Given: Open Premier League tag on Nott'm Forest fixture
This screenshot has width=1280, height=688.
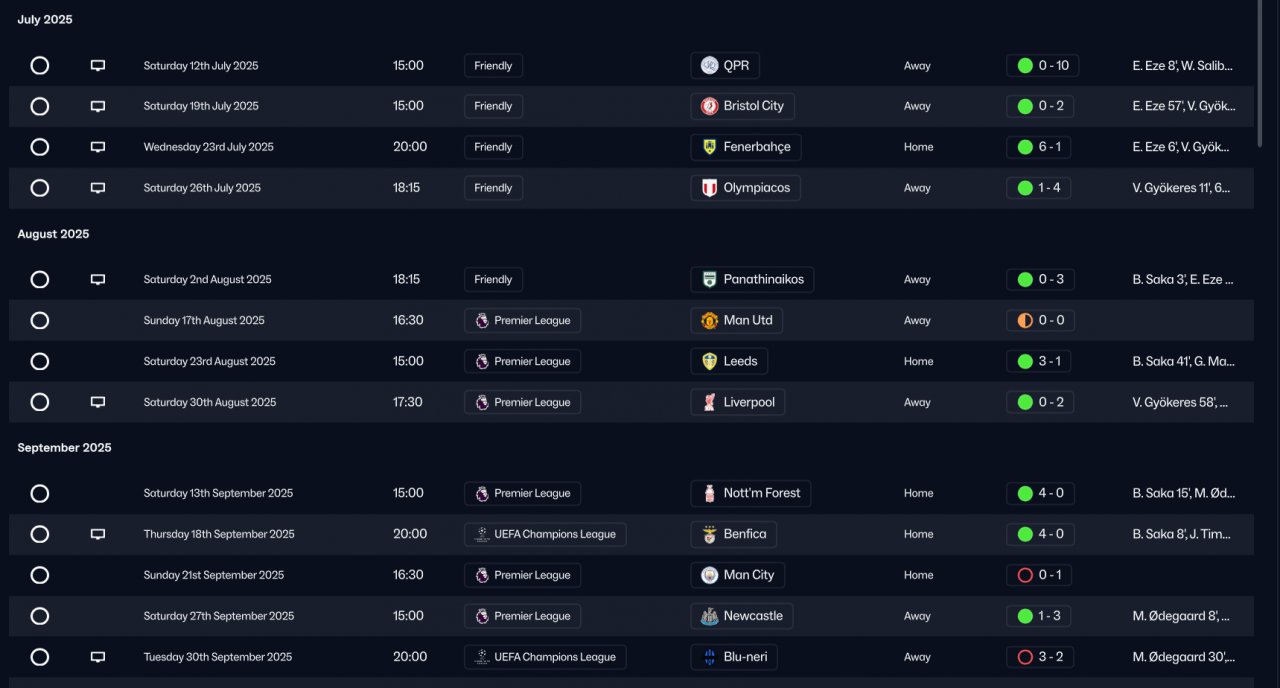Looking at the screenshot, I should 522,493.
